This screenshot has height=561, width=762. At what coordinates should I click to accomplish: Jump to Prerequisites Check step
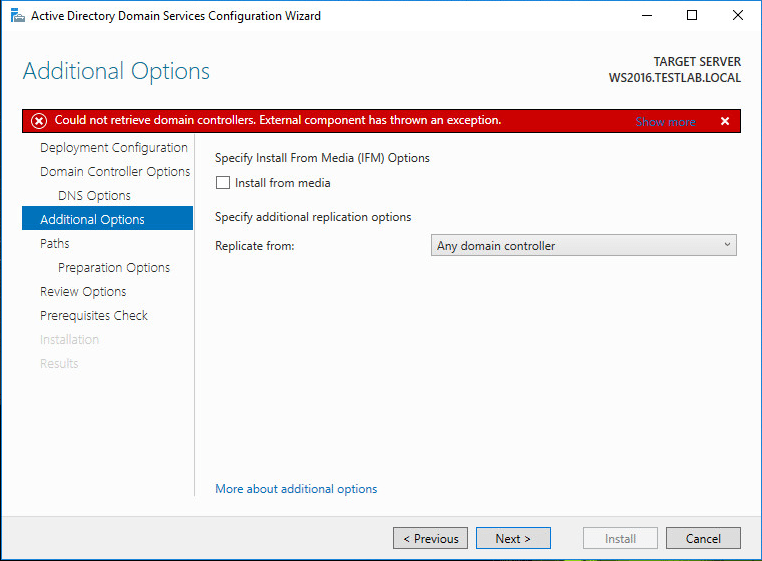[94, 316]
